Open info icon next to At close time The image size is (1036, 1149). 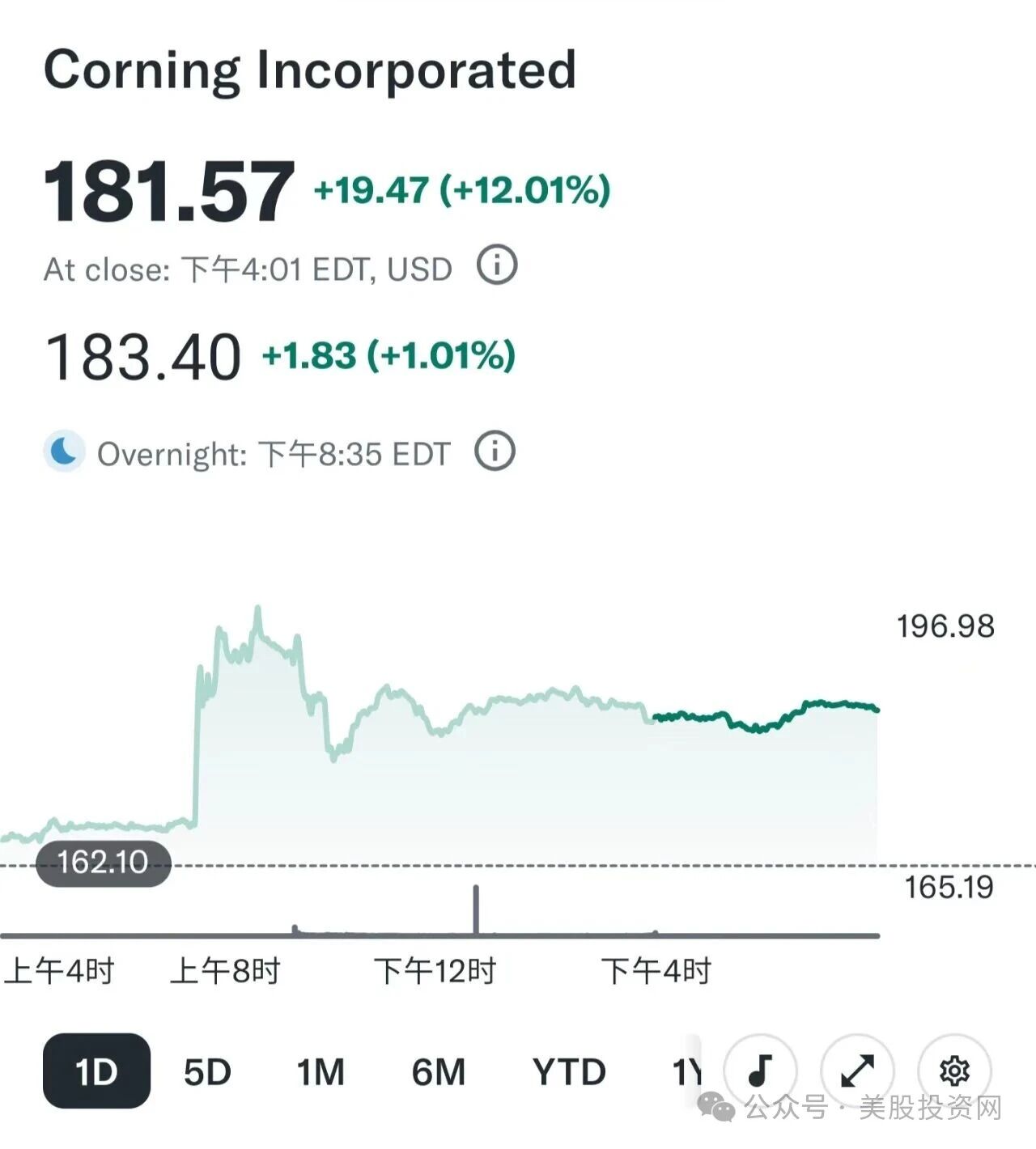pos(497,265)
